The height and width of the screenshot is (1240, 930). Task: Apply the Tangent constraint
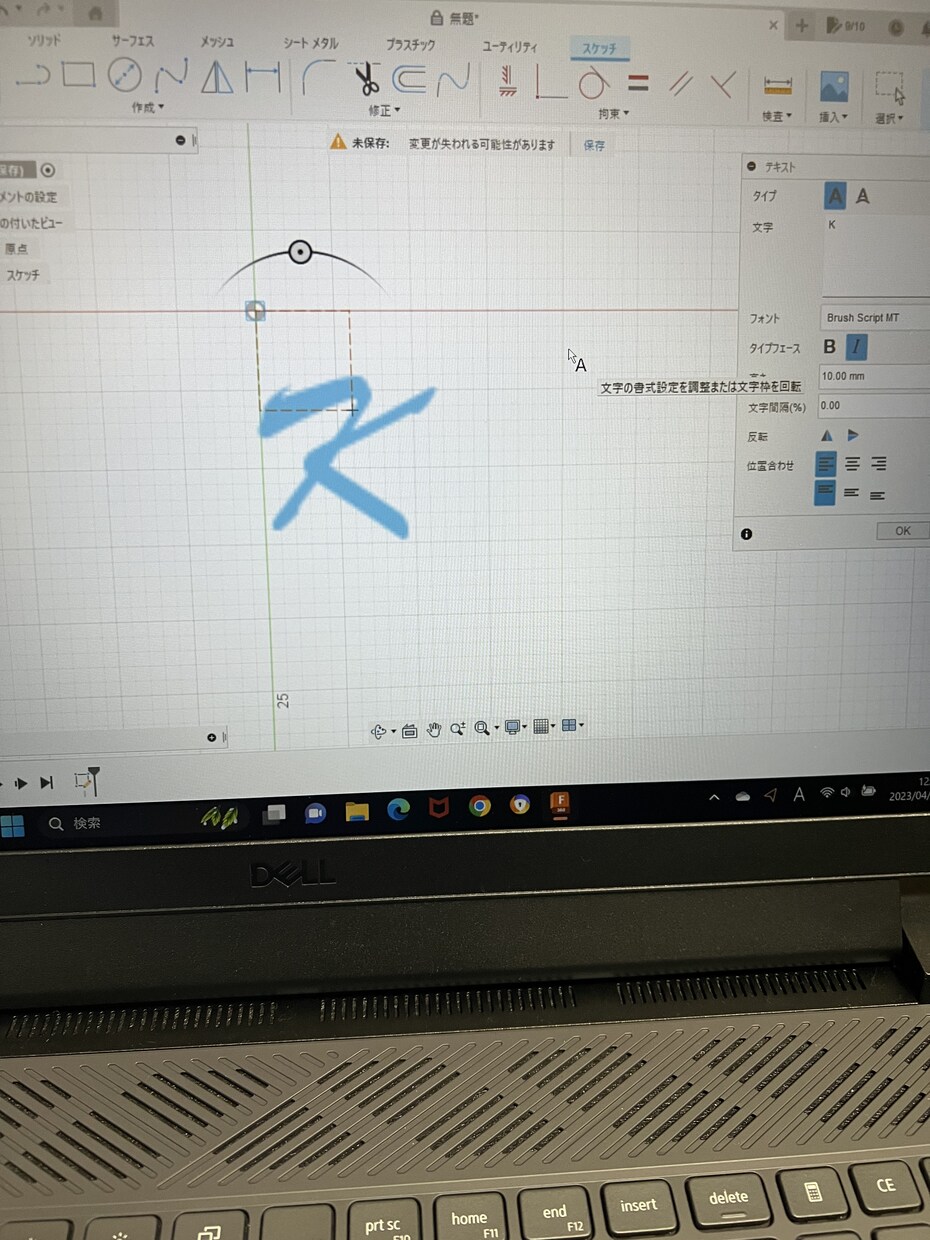[x=594, y=83]
